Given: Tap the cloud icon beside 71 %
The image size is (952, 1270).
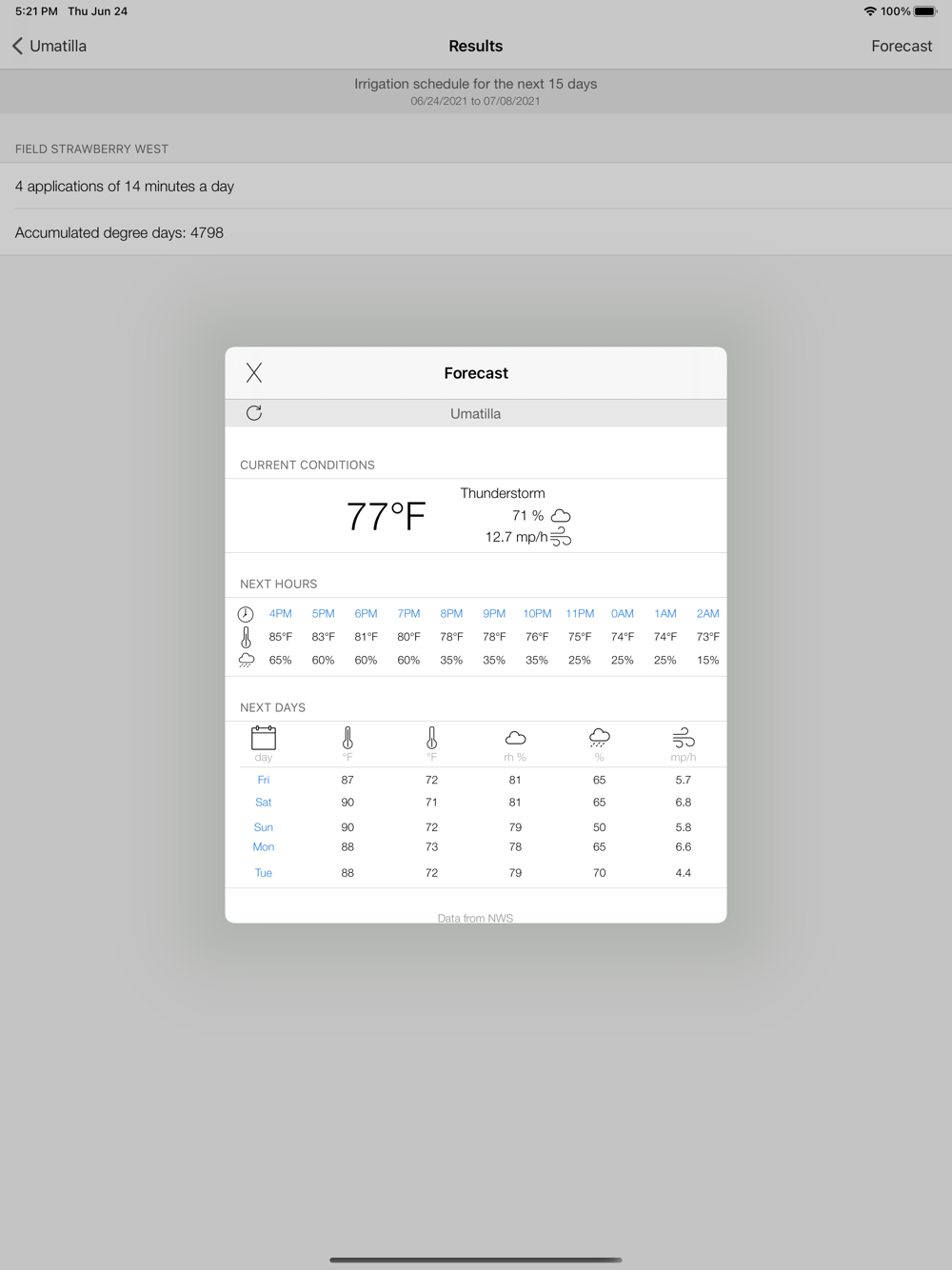Looking at the screenshot, I should click(x=561, y=516).
